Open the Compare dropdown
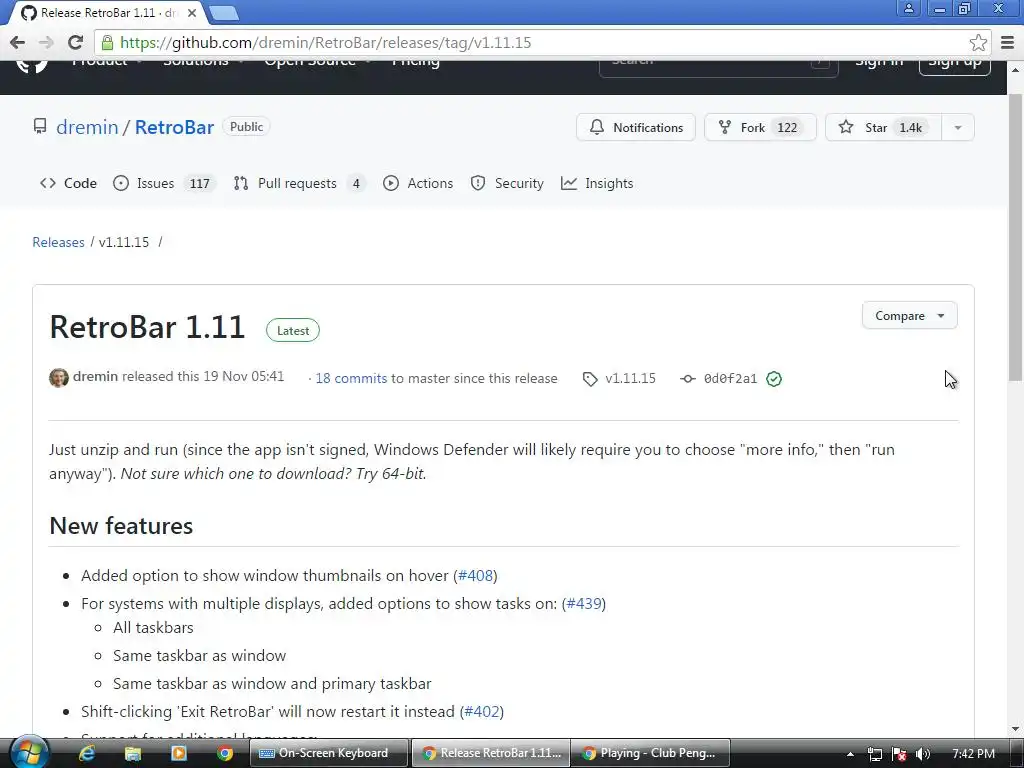 [x=909, y=315]
